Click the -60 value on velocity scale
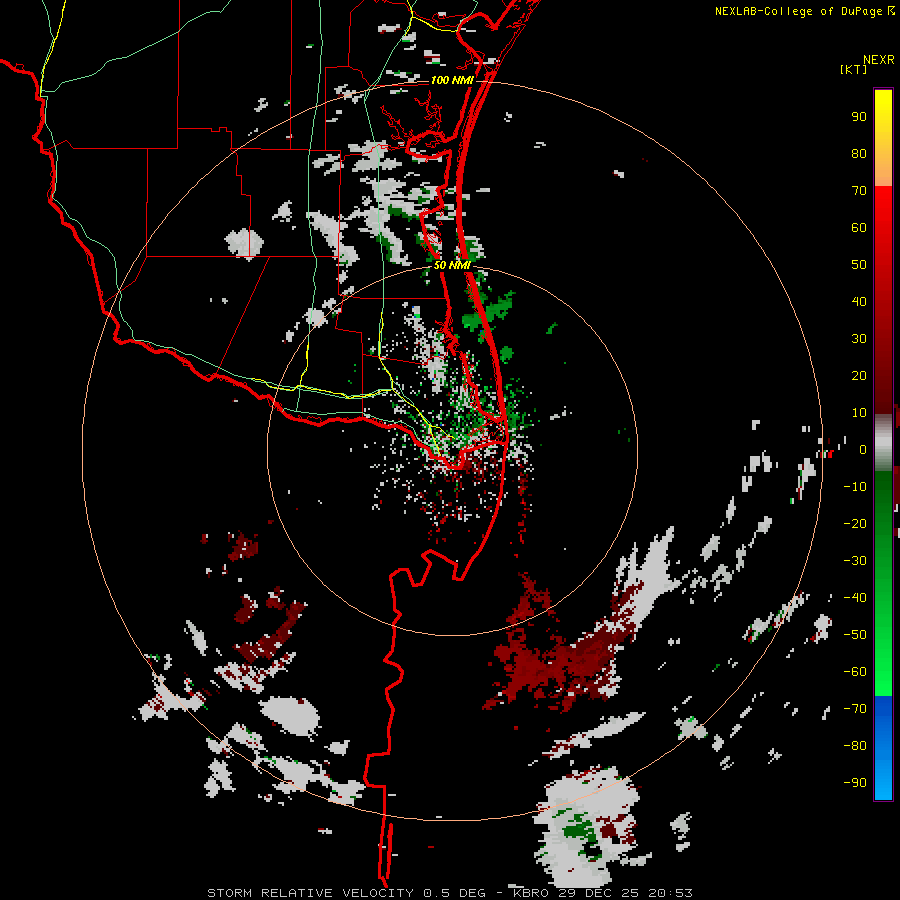900x900 pixels. 855,672
